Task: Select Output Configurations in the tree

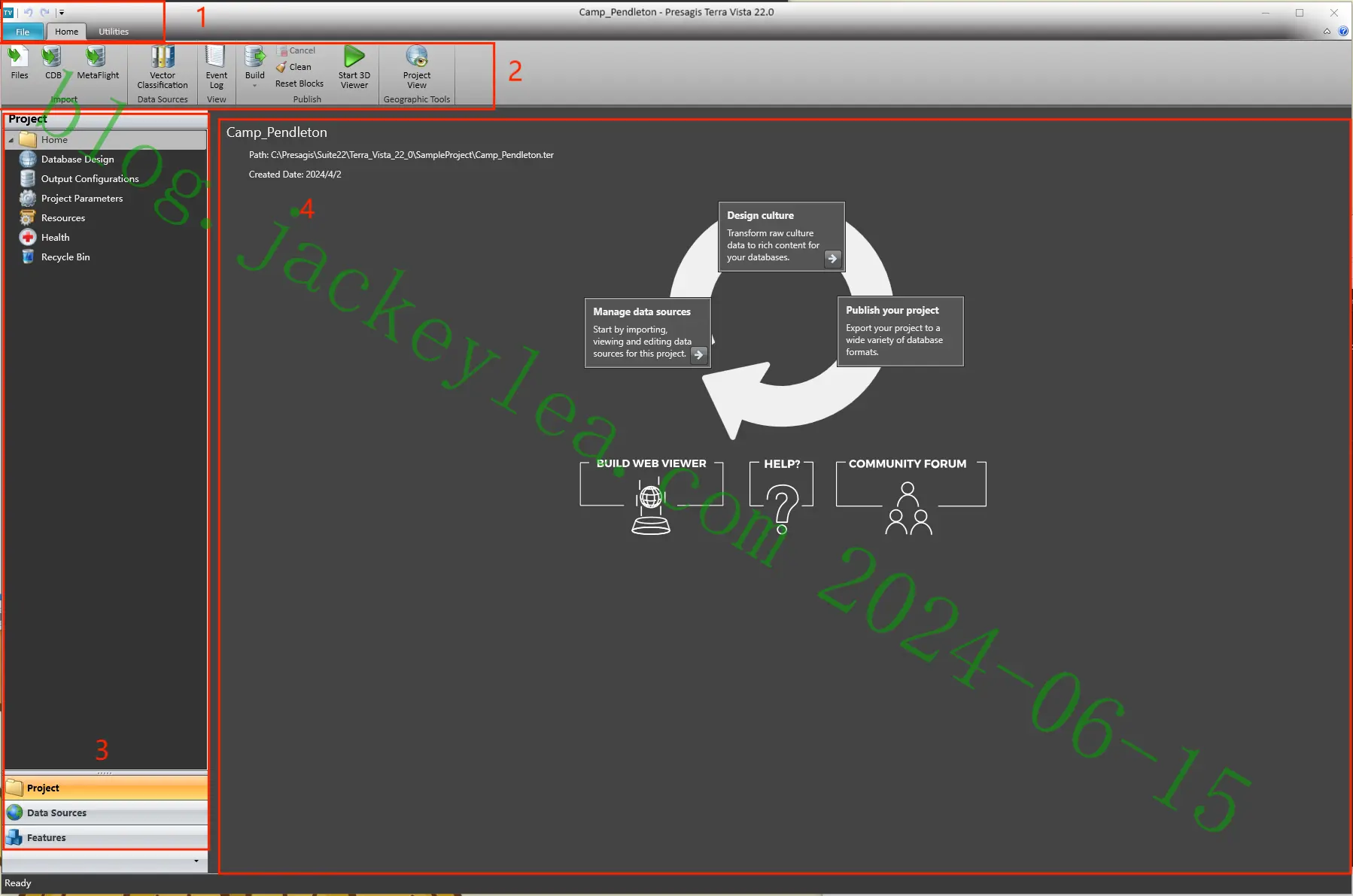Action: click(x=90, y=179)
